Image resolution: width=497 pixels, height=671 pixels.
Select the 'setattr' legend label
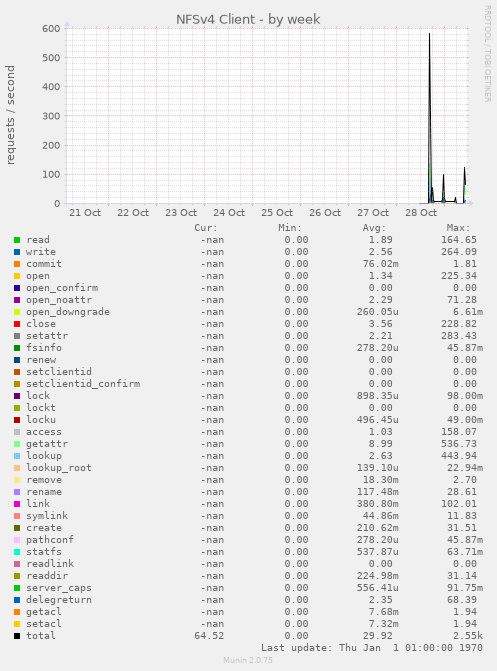[x=47, y=336]
